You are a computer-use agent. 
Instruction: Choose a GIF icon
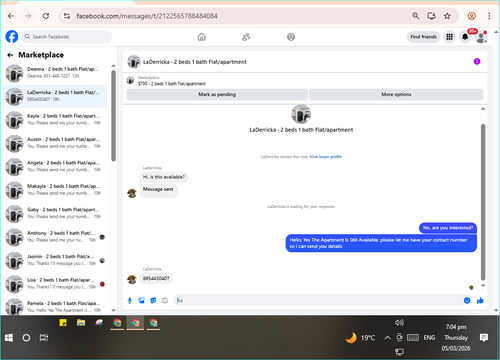165,301
